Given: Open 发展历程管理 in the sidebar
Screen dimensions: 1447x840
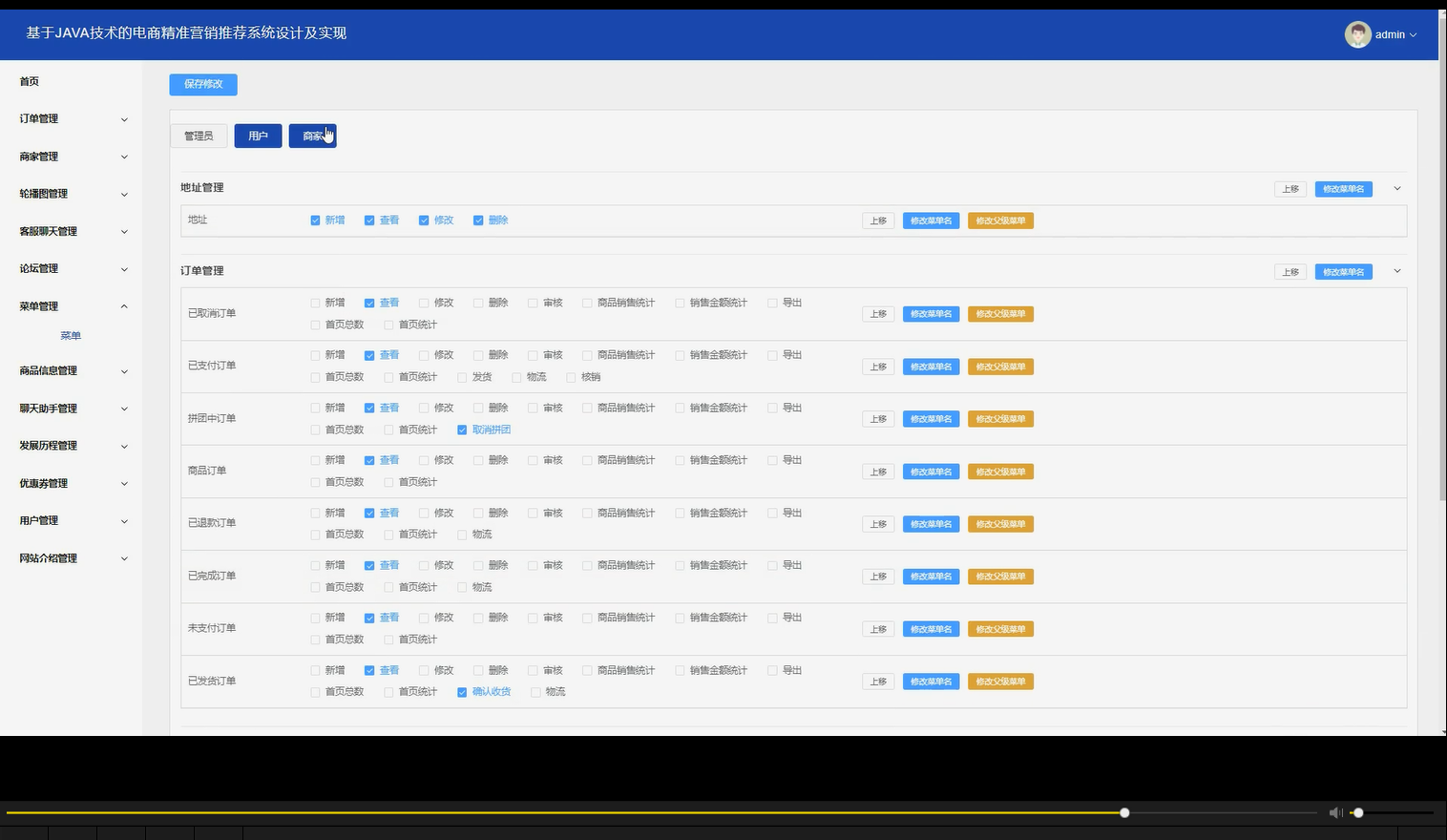Looking at the screenshot, I should point(72,446).
